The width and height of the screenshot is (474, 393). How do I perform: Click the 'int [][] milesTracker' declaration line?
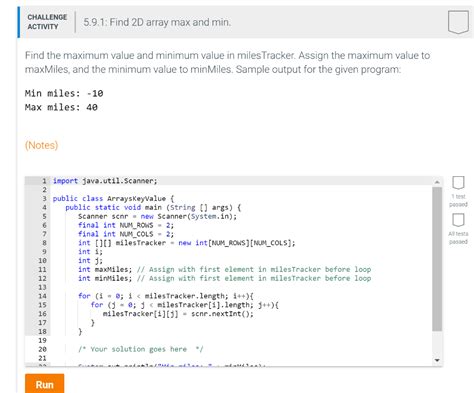pyautogui.click(x=187, y=243)
